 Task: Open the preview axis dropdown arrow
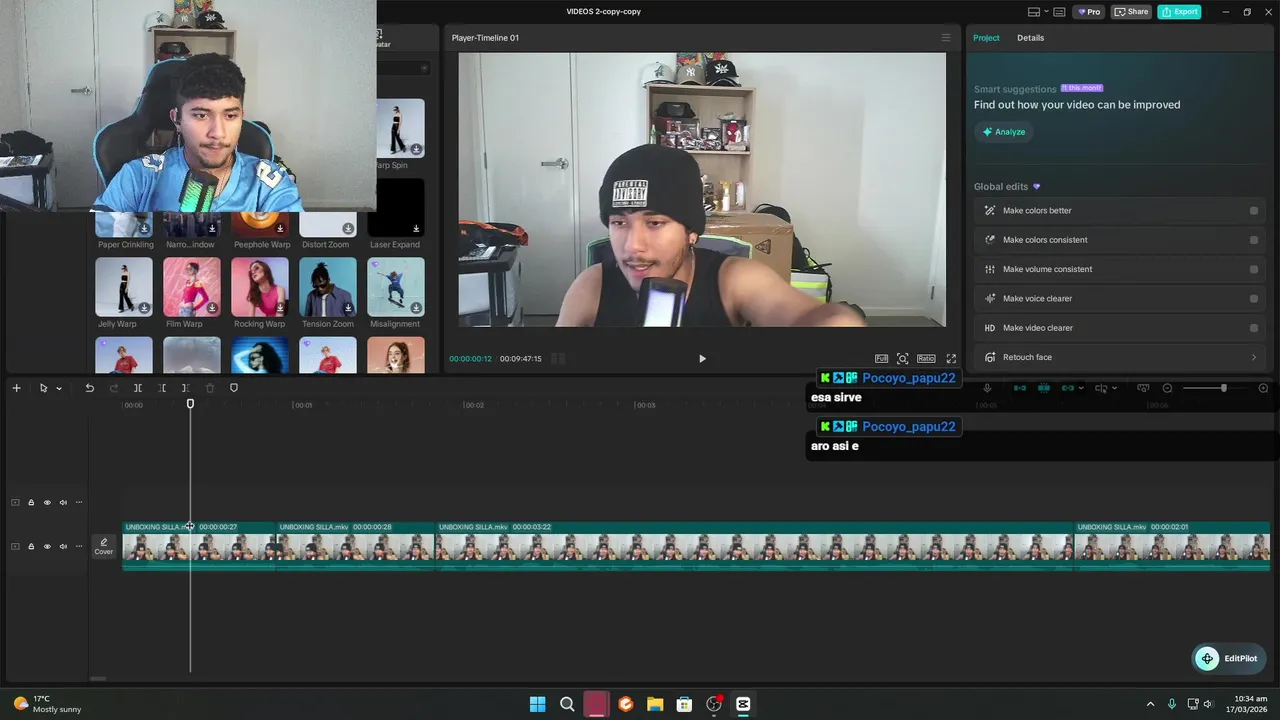pos(1115,388)
